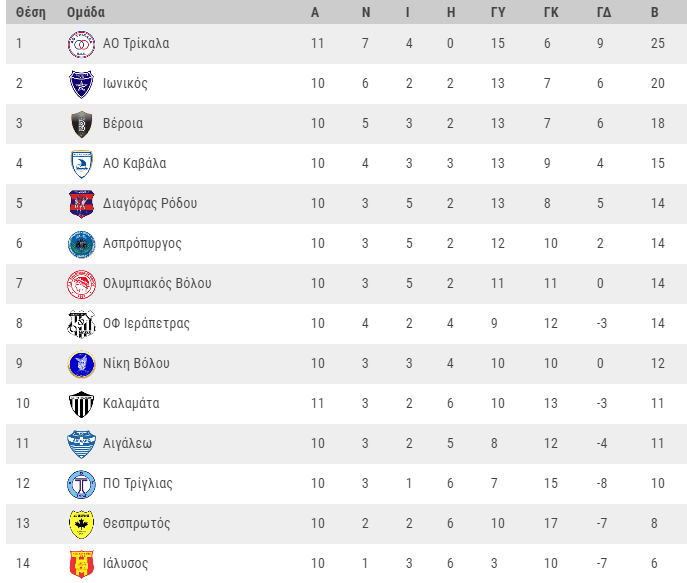Click the ΑΟ Καβάλα club badge

[81, 164]
